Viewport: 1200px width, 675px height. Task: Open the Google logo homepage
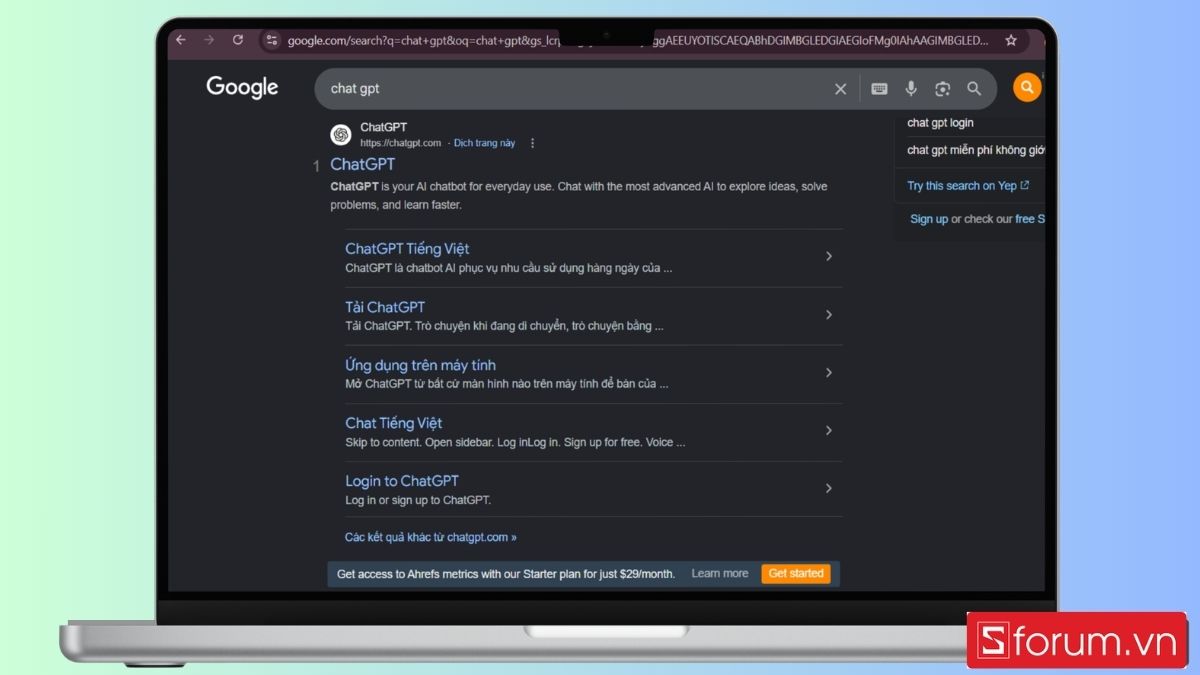tap(242, 88)
